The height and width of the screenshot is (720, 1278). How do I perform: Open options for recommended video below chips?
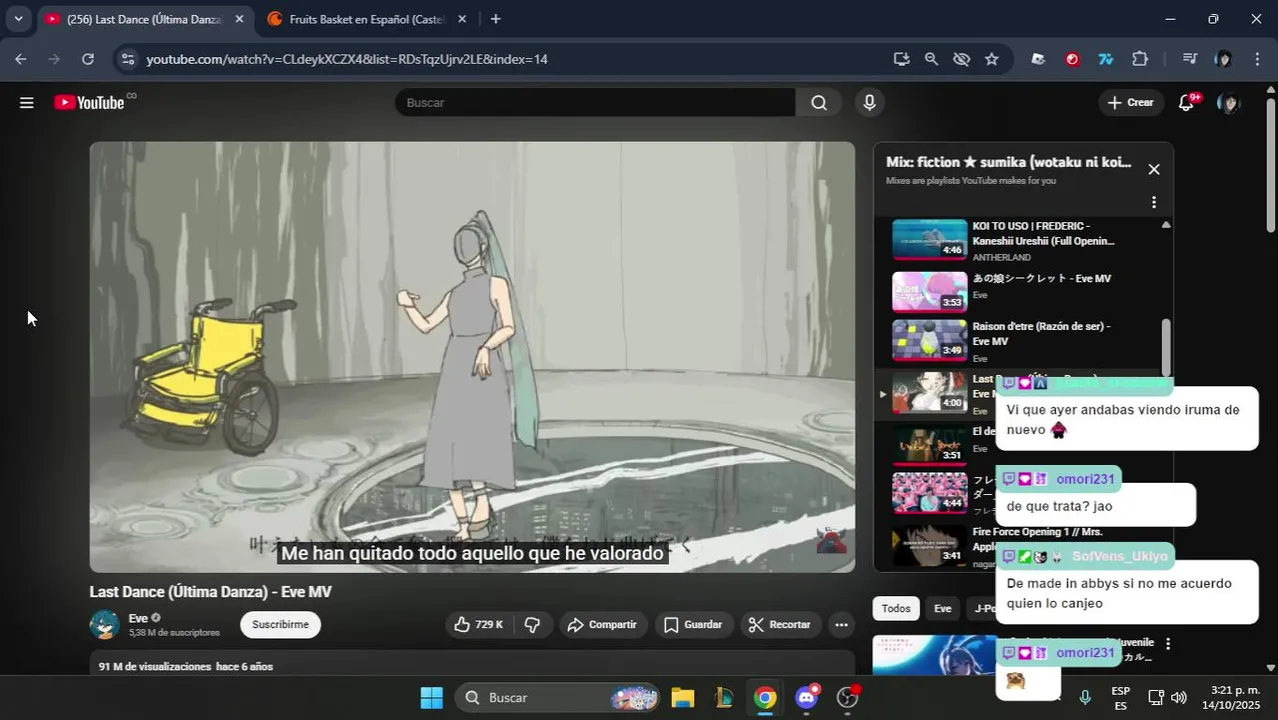coord(1167,644)
